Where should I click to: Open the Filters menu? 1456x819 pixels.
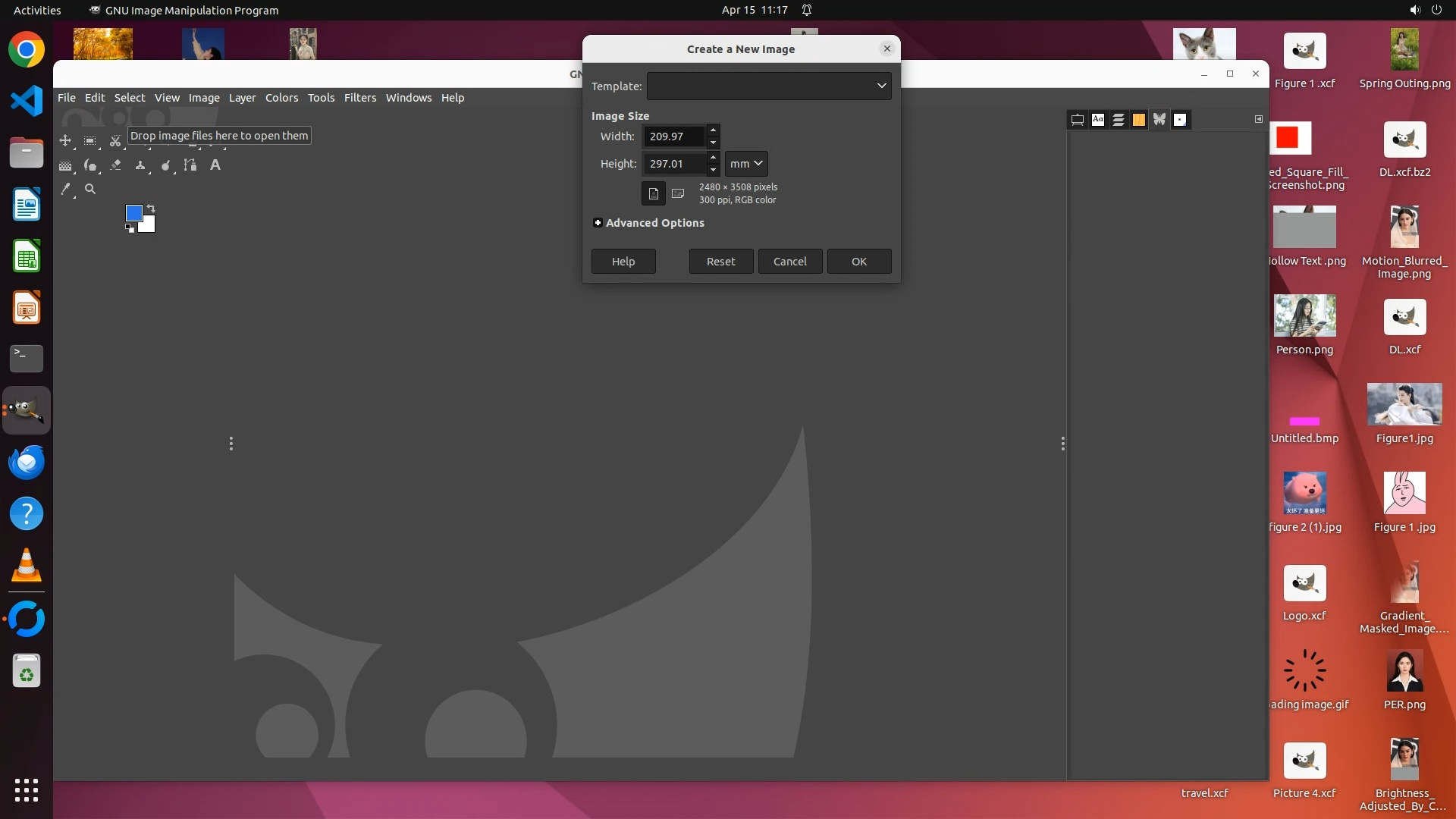(359, 97)
